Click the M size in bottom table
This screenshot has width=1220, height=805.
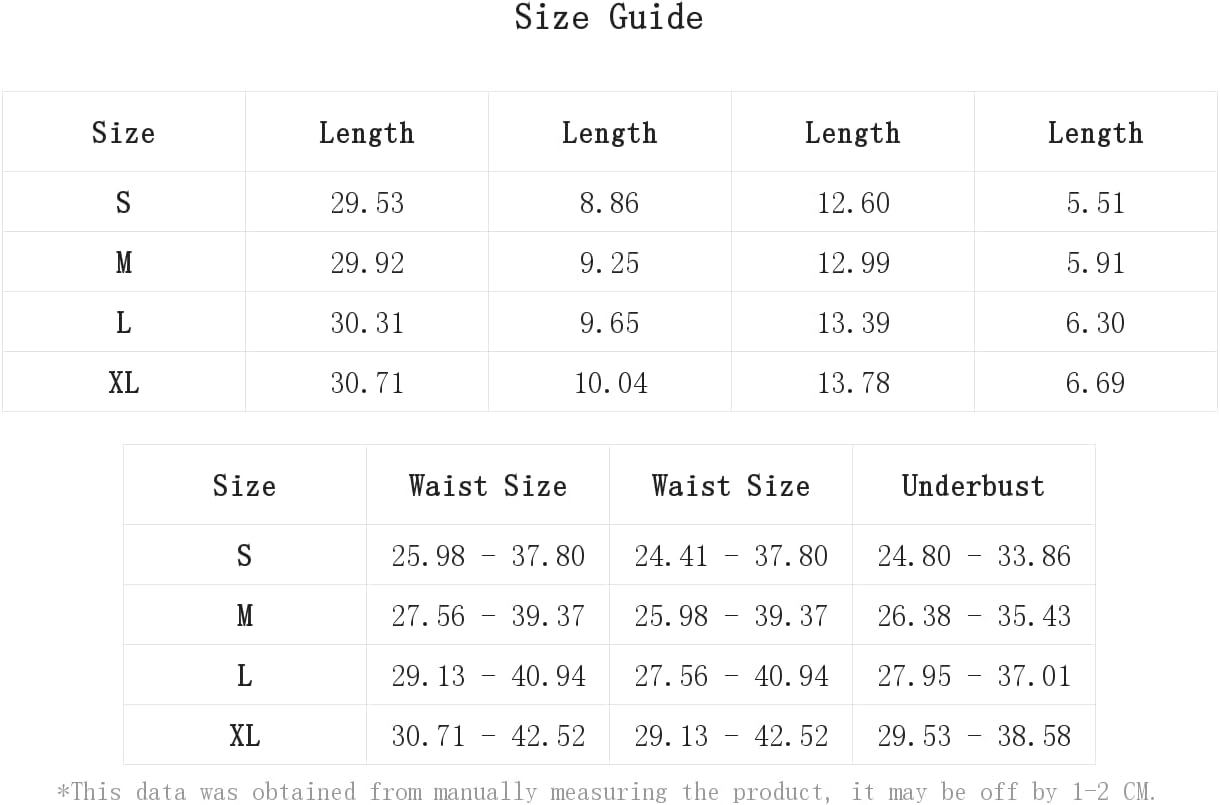pos(244,616)
